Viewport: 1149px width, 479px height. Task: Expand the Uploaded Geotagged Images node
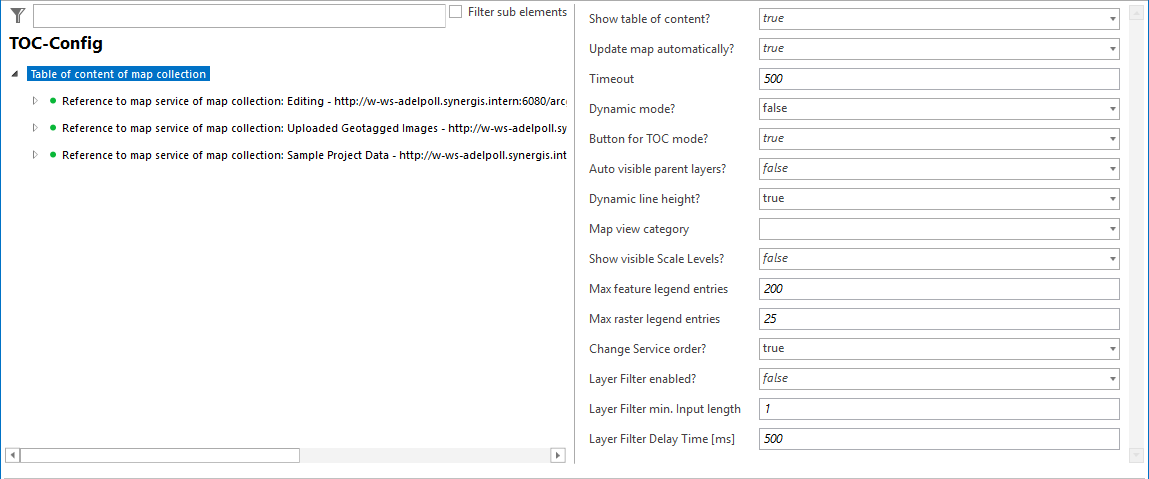pyautogui.click(x=35, y=128)
